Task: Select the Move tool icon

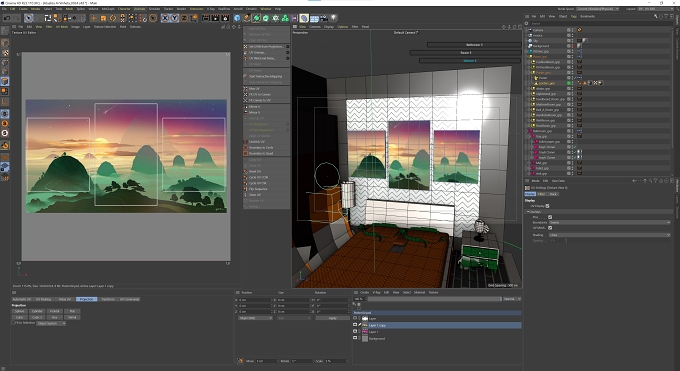Action: coord(93,18)
